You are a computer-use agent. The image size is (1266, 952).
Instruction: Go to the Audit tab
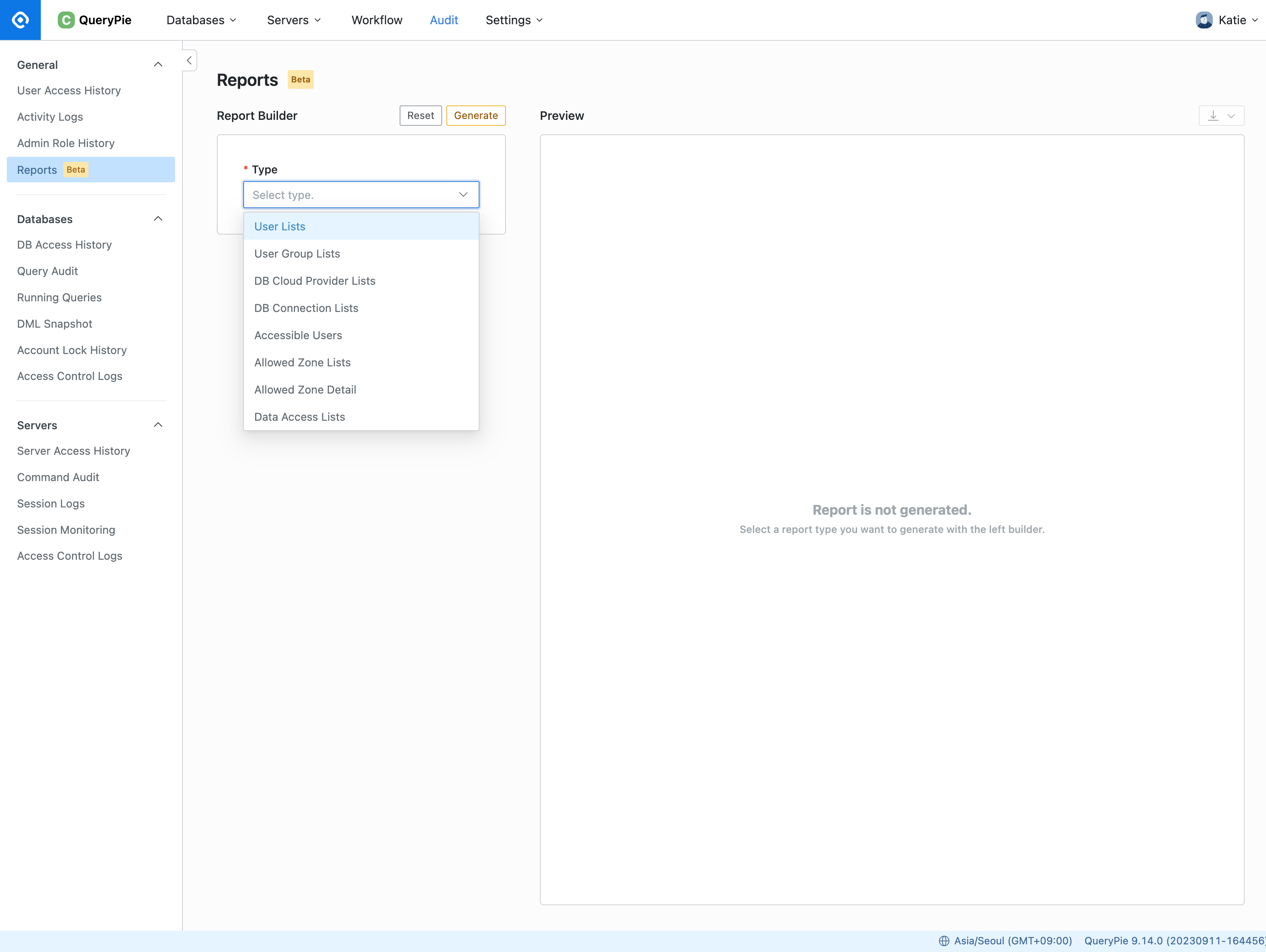pyautogui.click(x=443, y=20)
